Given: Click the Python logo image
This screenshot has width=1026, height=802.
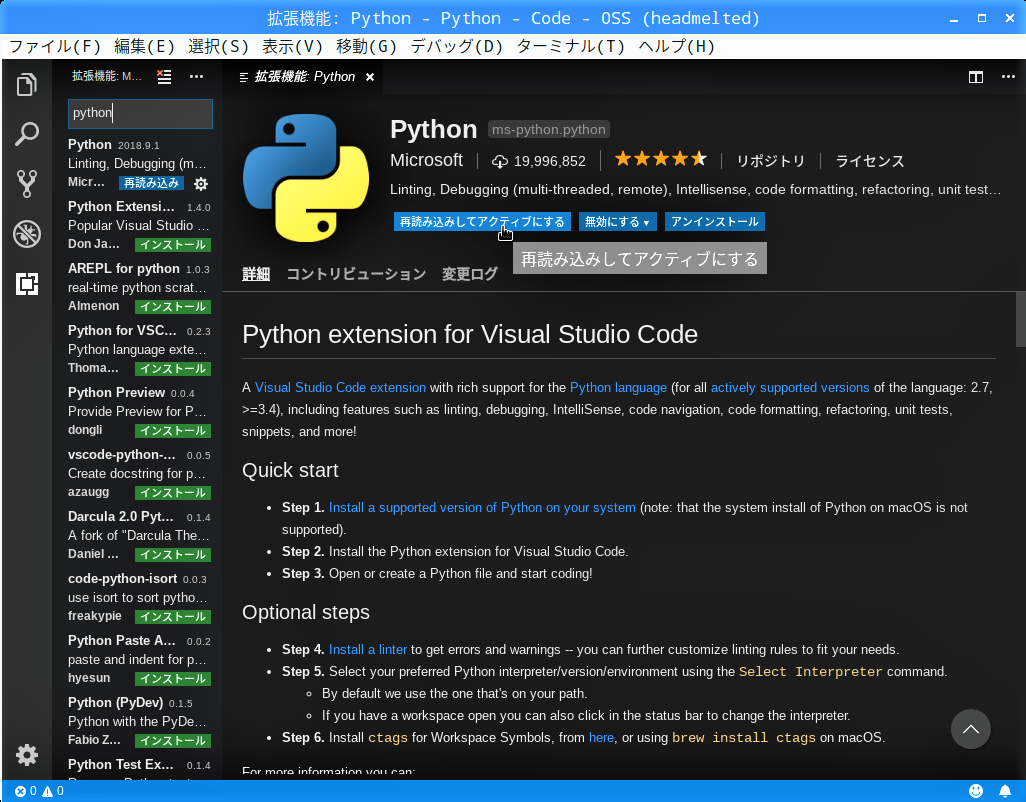Looking at the screenshot, I should (x=306, y=178).
